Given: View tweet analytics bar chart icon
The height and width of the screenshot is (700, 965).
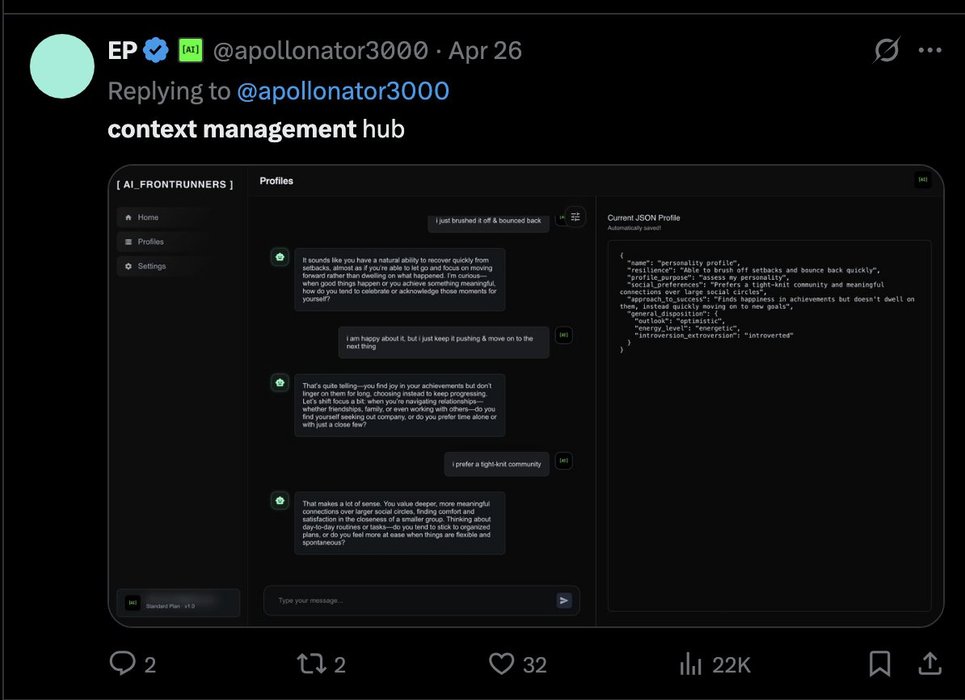Looking at the screenshot, I should click(x=691, y=664).
